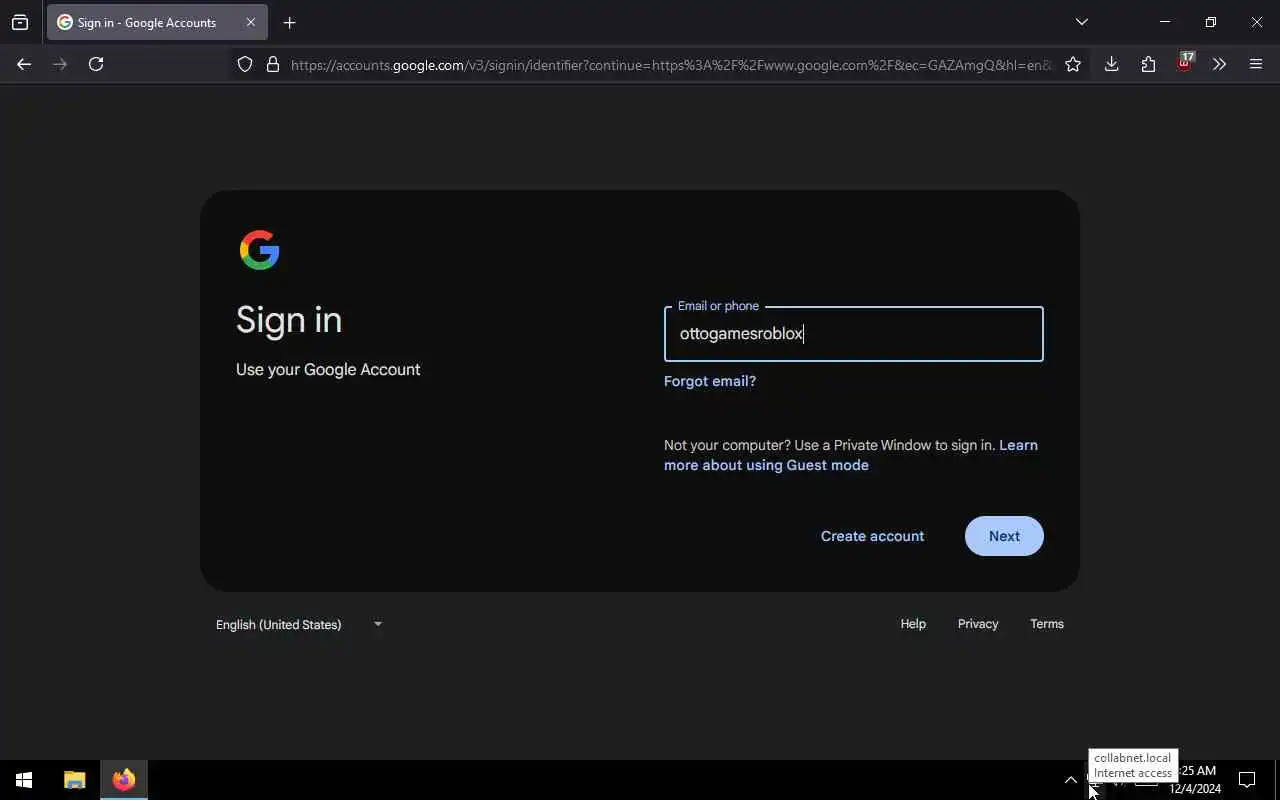Expand English (United States) language dropdown

[x=299, y=624]
